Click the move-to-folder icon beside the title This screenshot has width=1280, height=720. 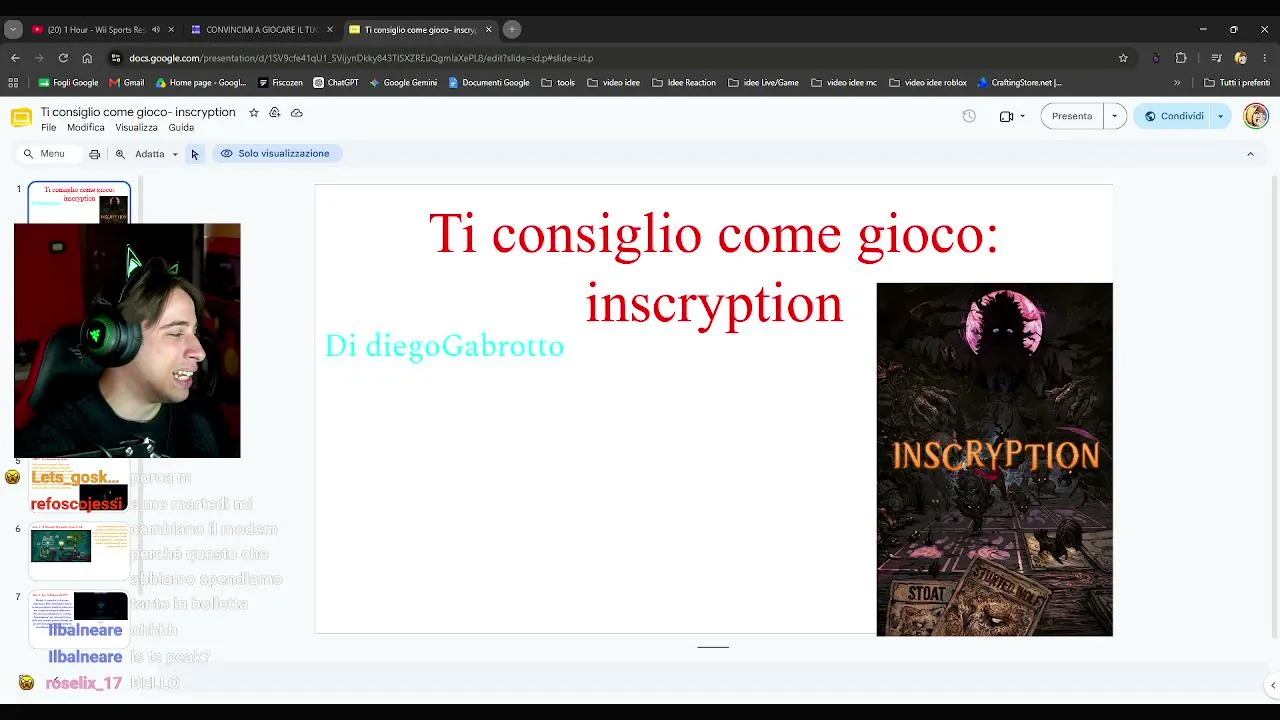[275, 113]
